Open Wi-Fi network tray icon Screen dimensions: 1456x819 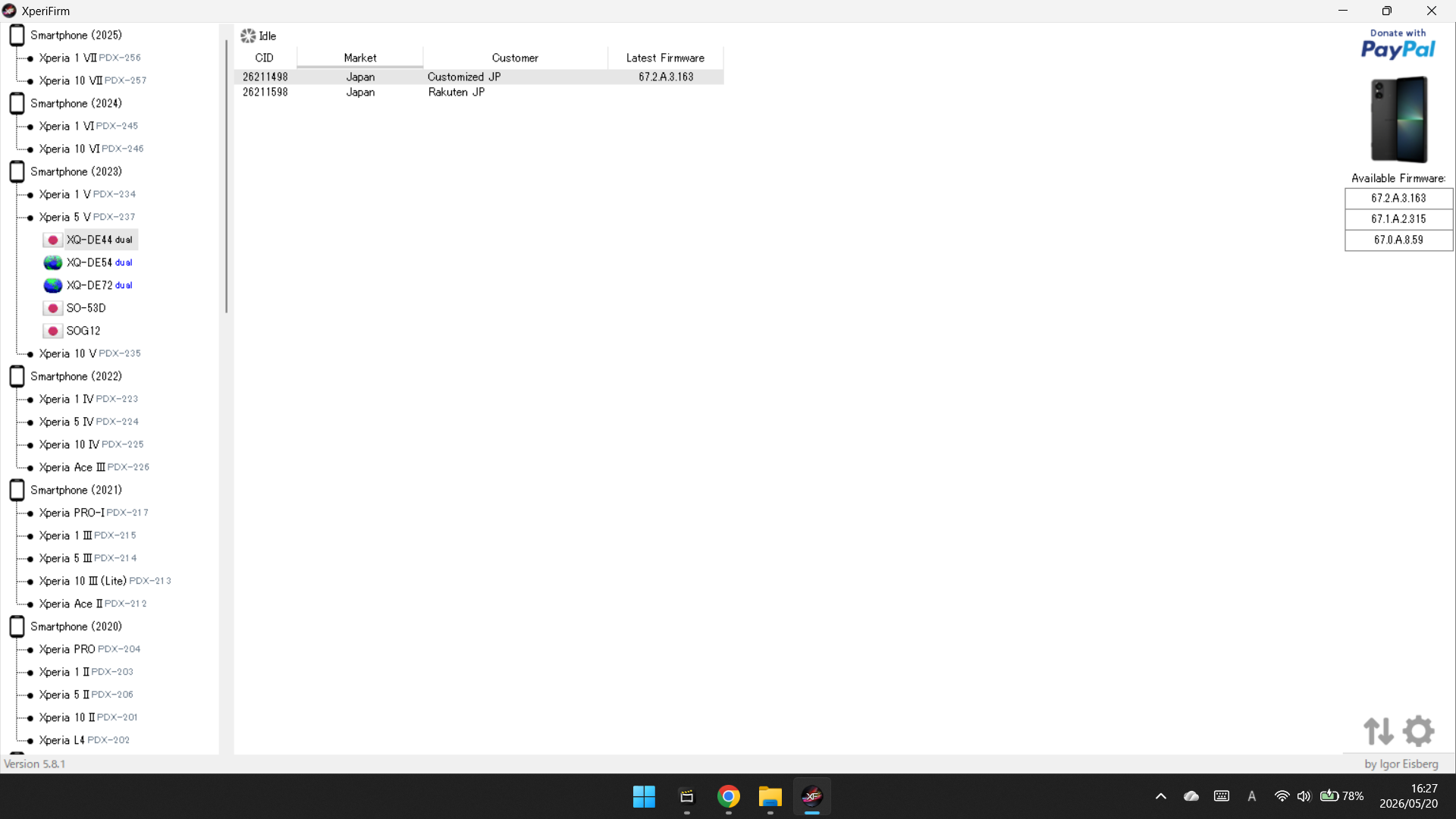pyautogui.click(x=1282, y=796)
